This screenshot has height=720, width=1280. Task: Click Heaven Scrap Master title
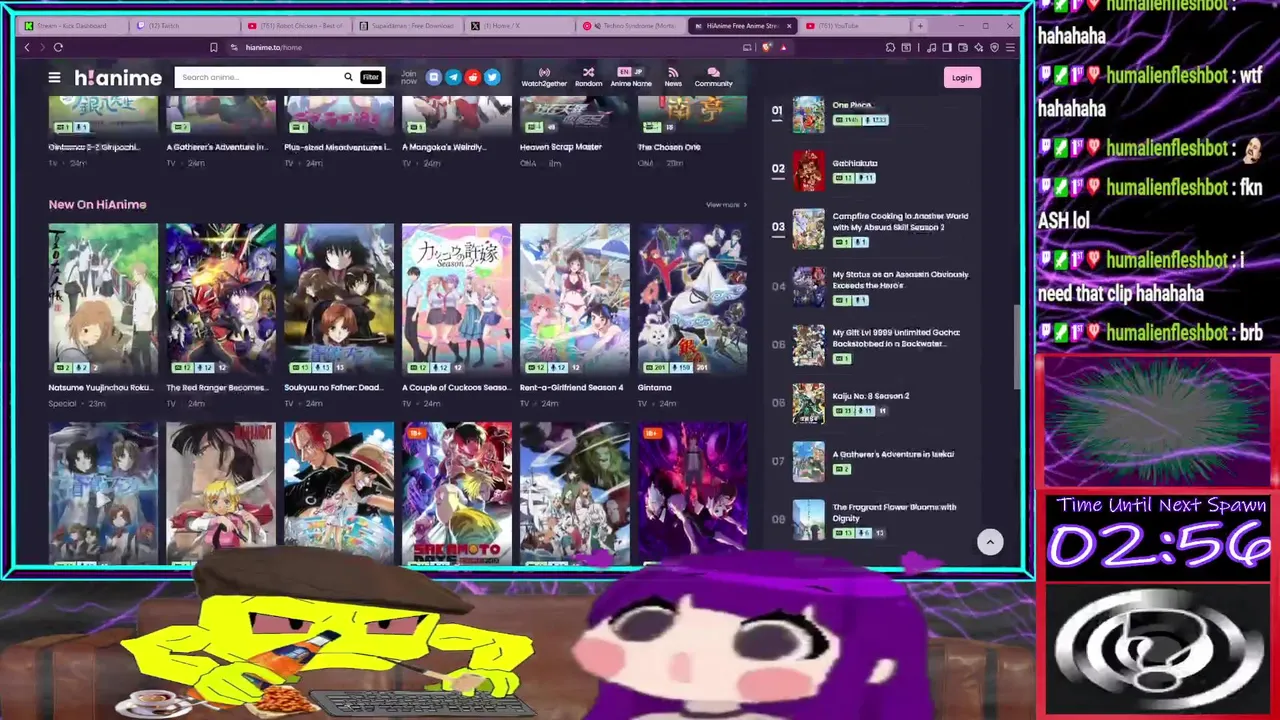561,147
